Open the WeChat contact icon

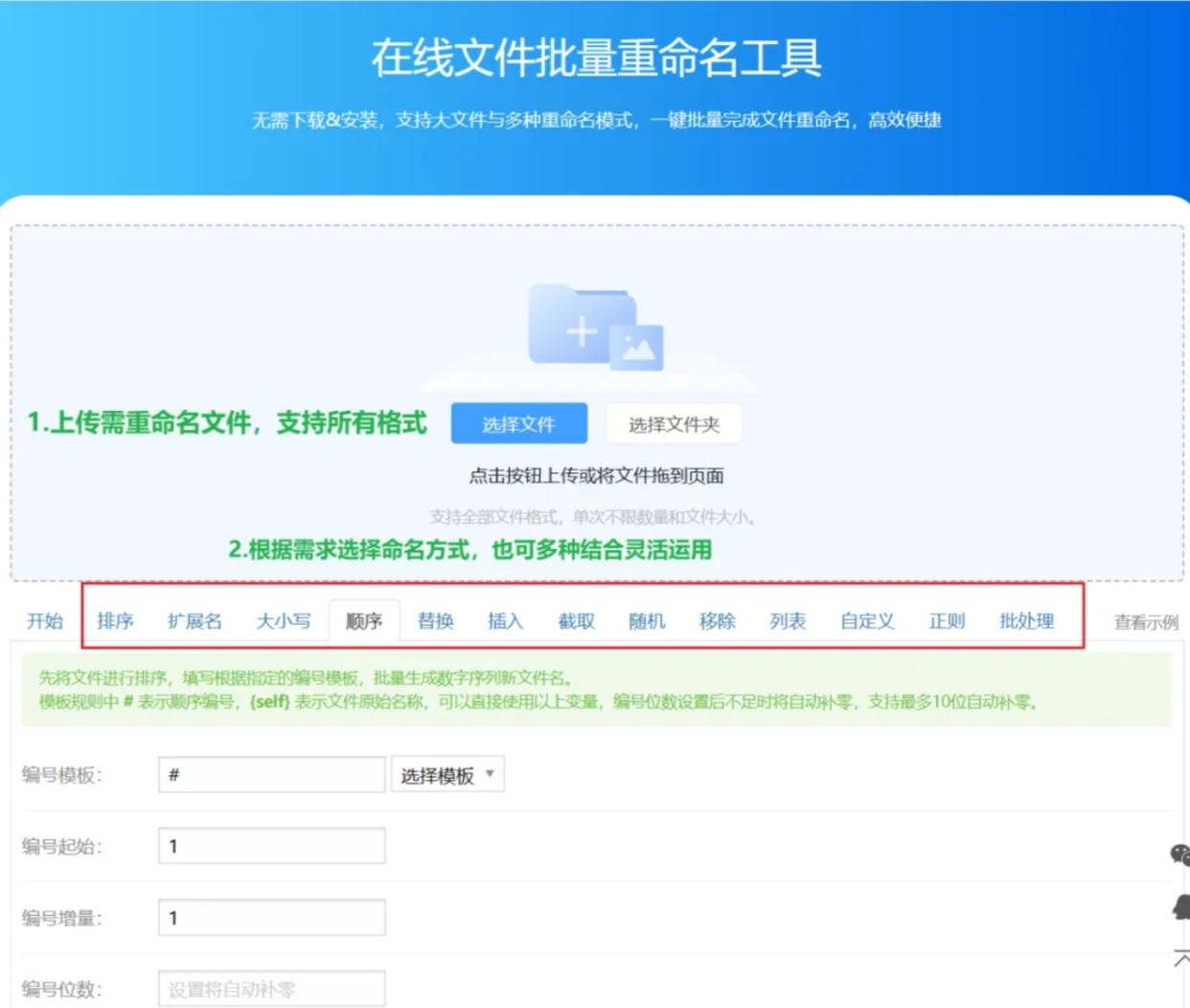pos(1179,854)
